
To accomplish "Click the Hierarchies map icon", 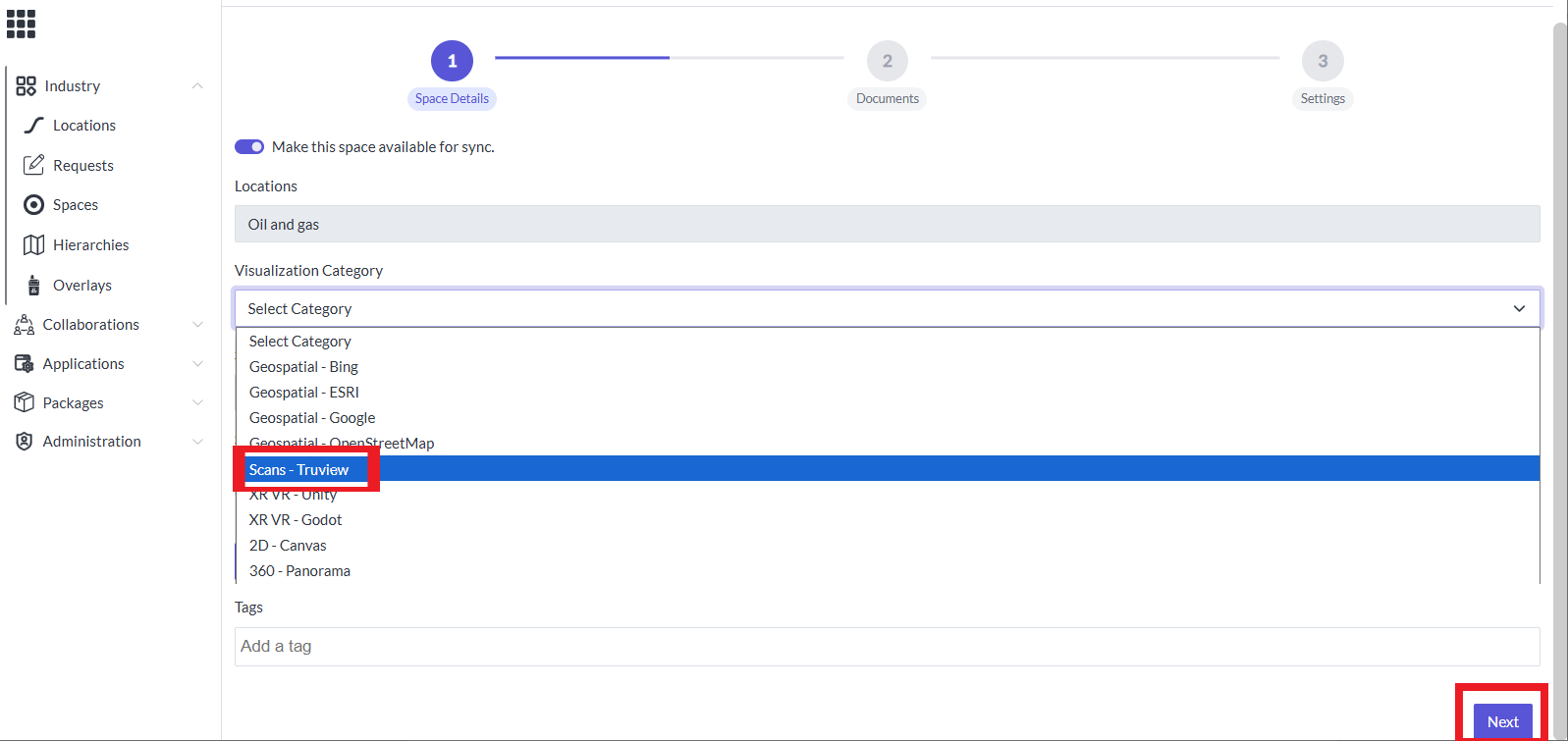I will 34,245.
